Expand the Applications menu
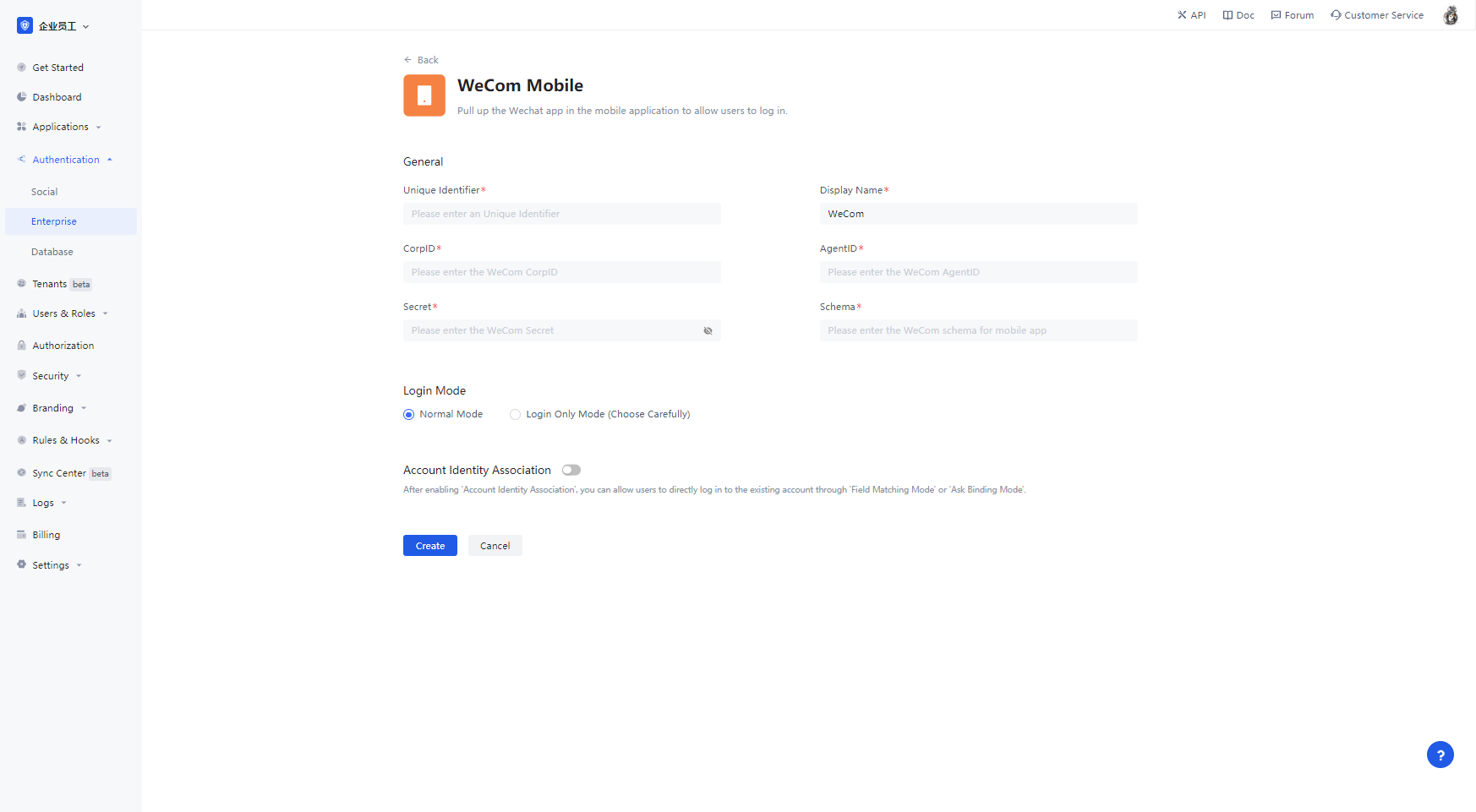This screenshot has width=1476, height=812. (x=59, y=126)
